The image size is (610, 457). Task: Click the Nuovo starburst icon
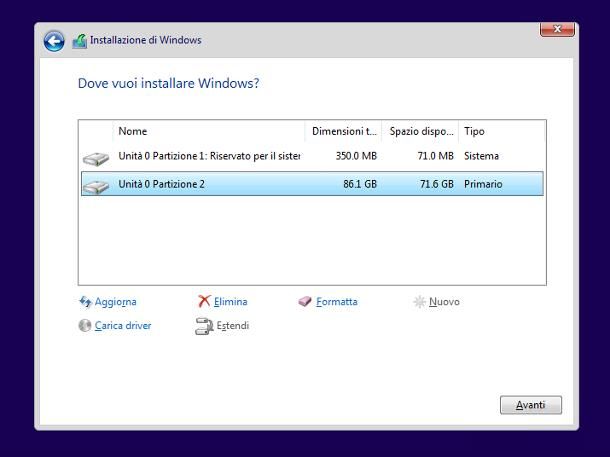(x=419, y=301)
